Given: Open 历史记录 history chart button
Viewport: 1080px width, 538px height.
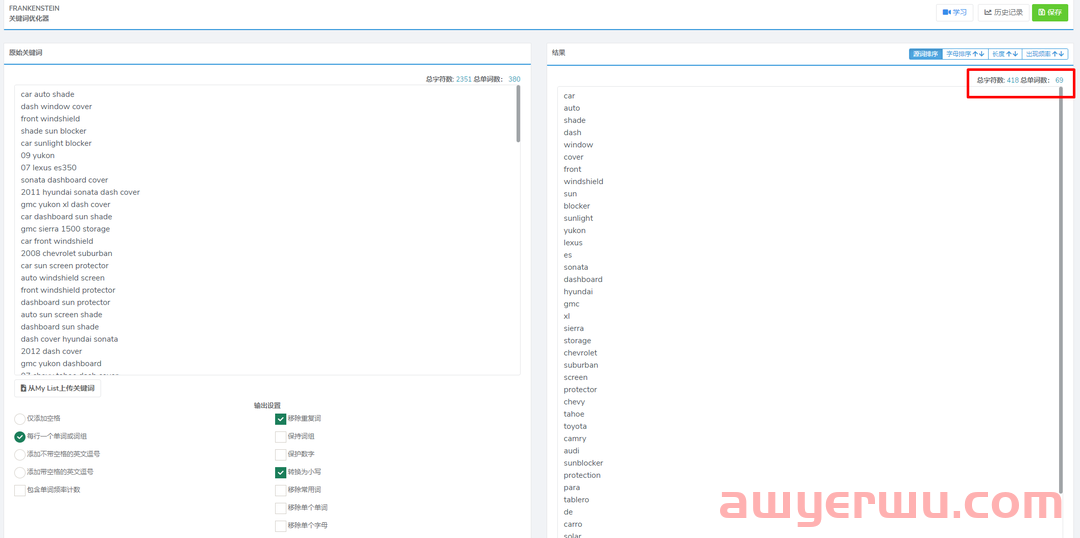Looking at the screenshot, I should coord(1002,13).
